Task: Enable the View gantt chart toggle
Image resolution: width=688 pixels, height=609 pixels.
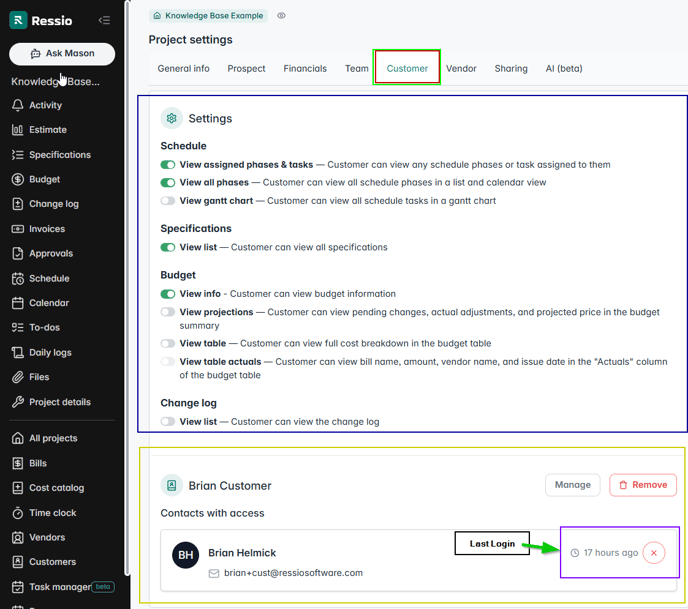Action: pos(168,201)
